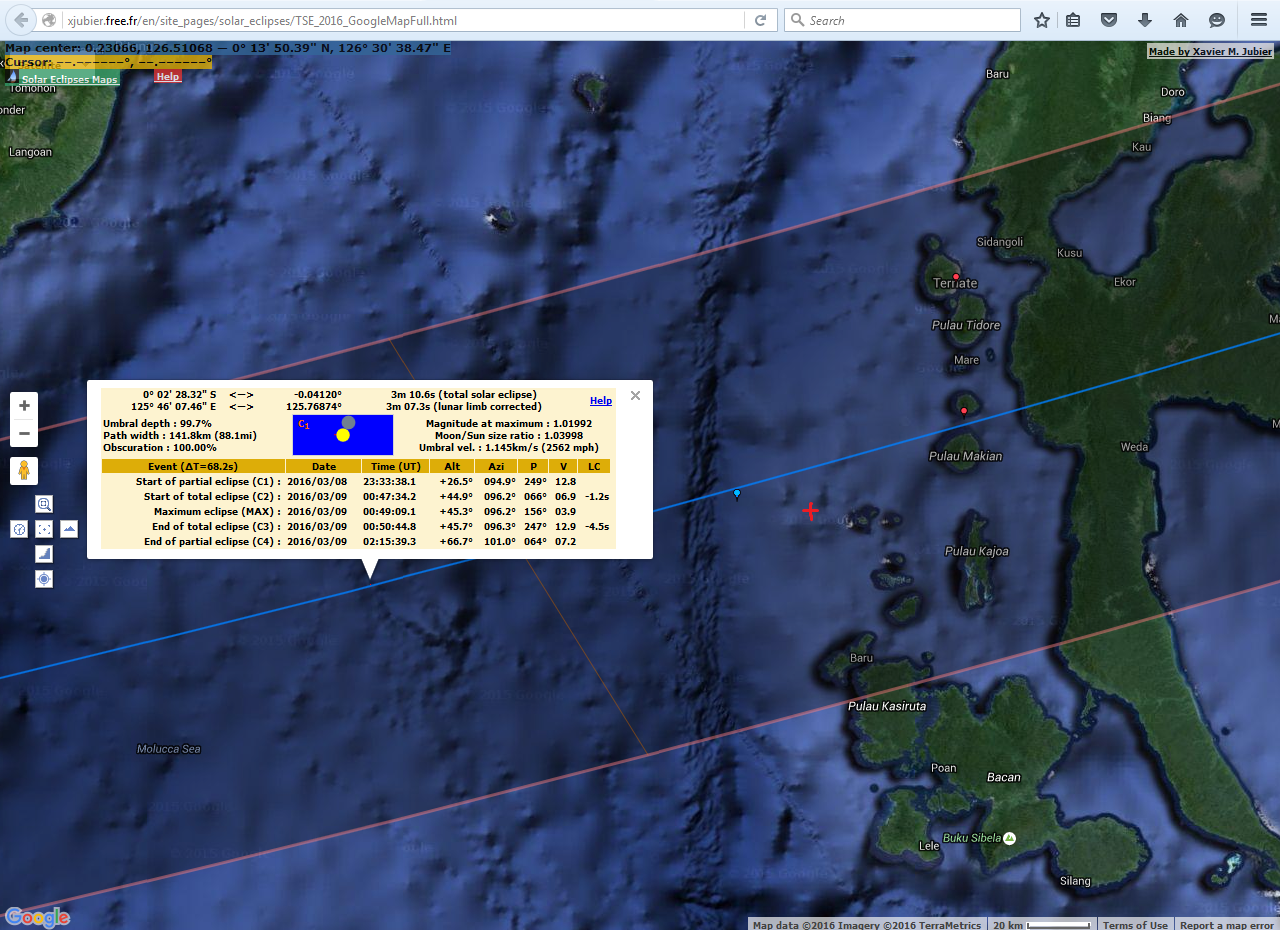Select Start of total eclipse (C2) label

pyautogui.click(x=212, y=496)
